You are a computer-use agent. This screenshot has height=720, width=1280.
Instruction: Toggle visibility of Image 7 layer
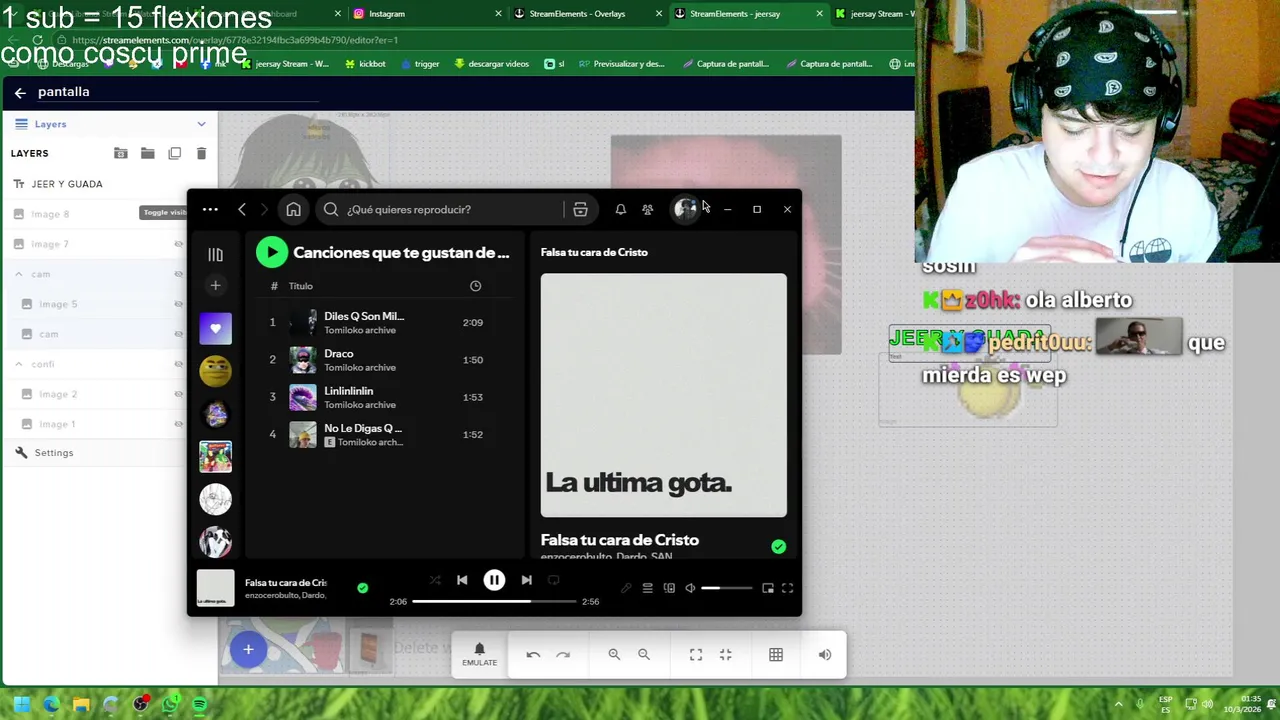(x=179, y=244)
